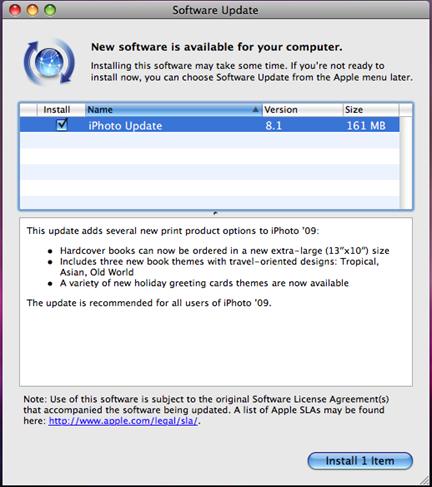Viewport: 432px width, 487px height.
Task: Click the window resize grip corner
Action: tap(424, 480)
